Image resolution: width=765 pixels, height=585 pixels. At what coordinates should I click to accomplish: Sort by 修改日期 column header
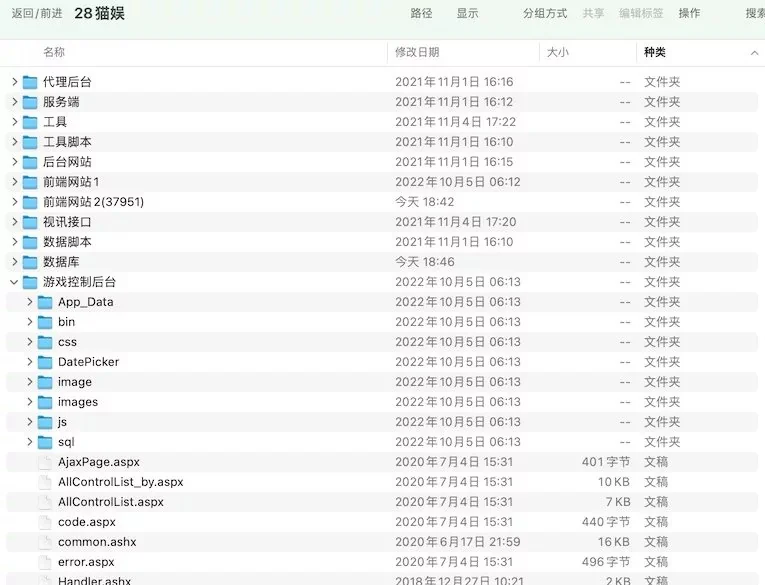[x=417, y=52]
